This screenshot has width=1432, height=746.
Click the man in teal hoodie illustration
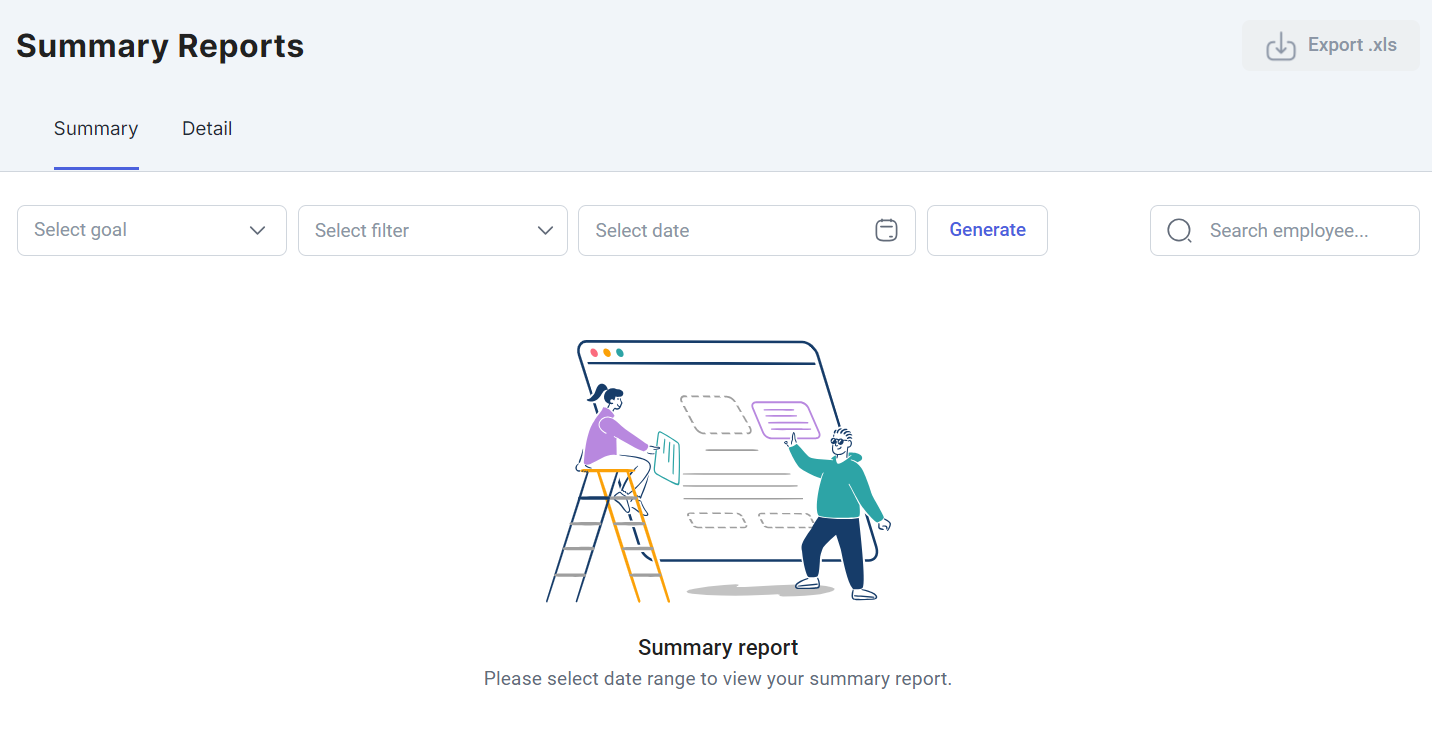click(x=840, y=515)
